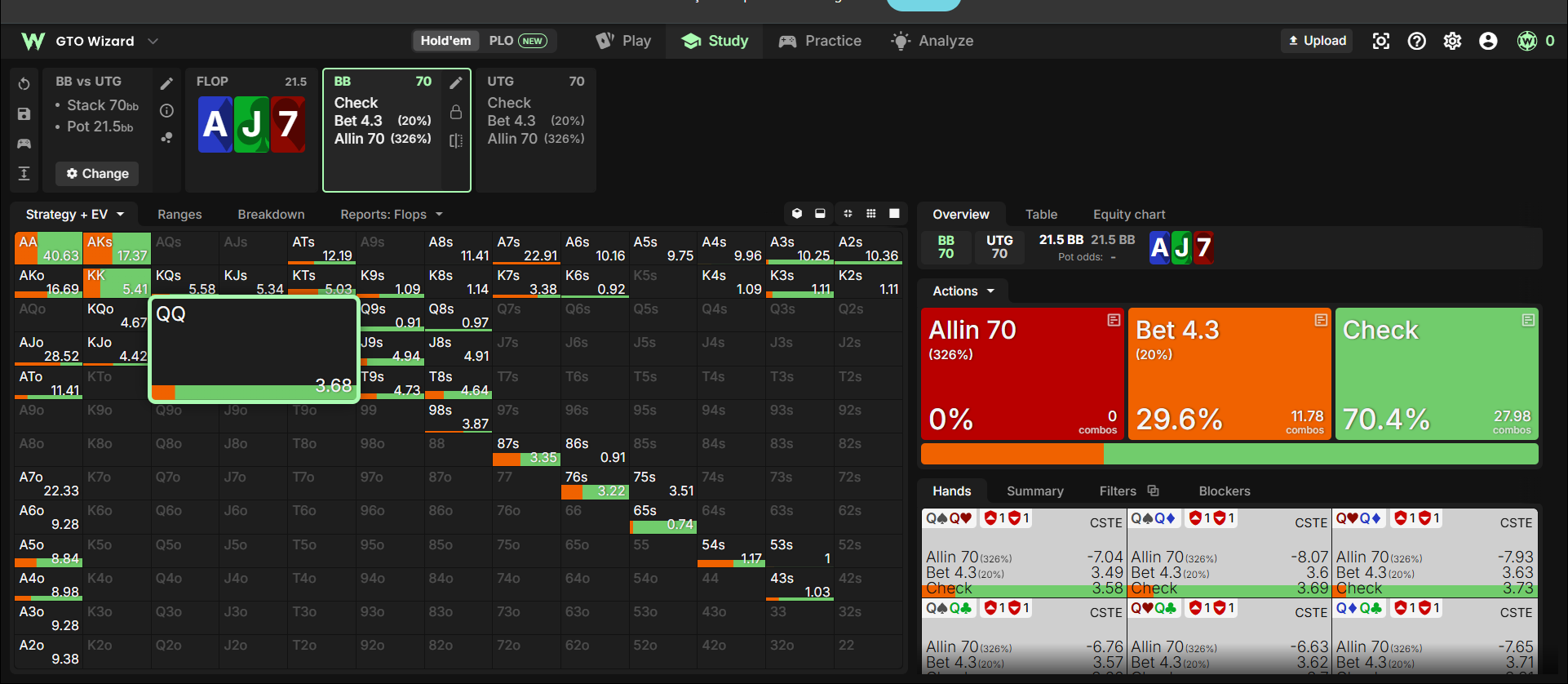Click the GTO Wizard logo
1568x684 pixels.
coord(33,41)
